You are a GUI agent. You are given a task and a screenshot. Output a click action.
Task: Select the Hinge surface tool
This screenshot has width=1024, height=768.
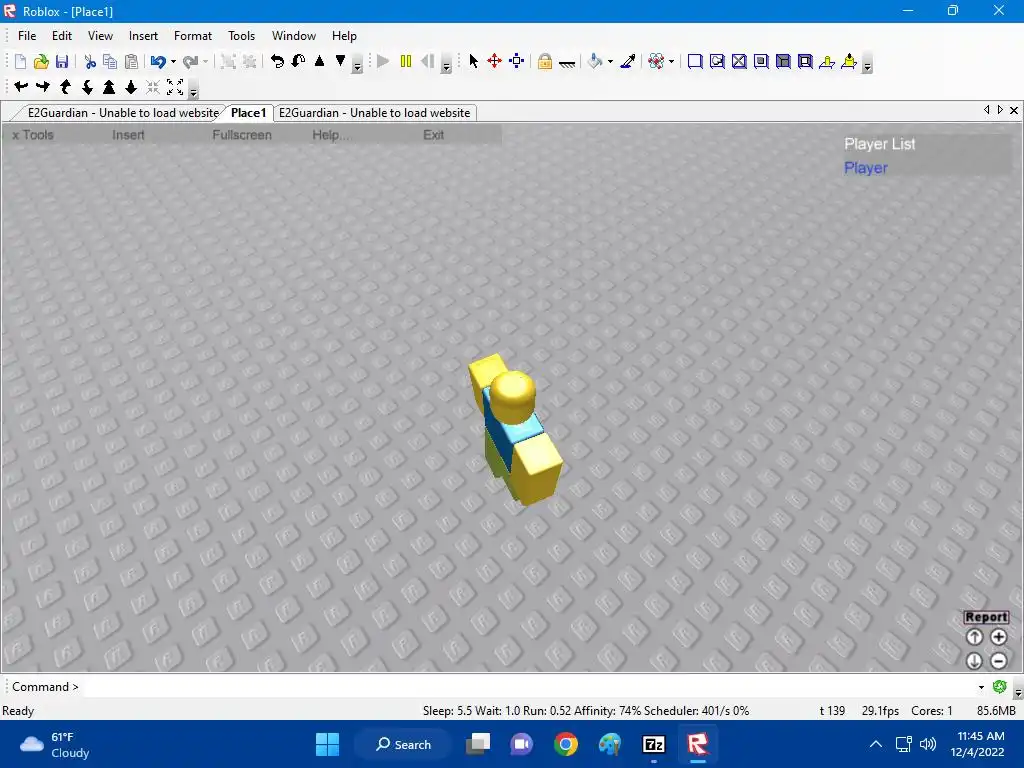coord(827,61)
